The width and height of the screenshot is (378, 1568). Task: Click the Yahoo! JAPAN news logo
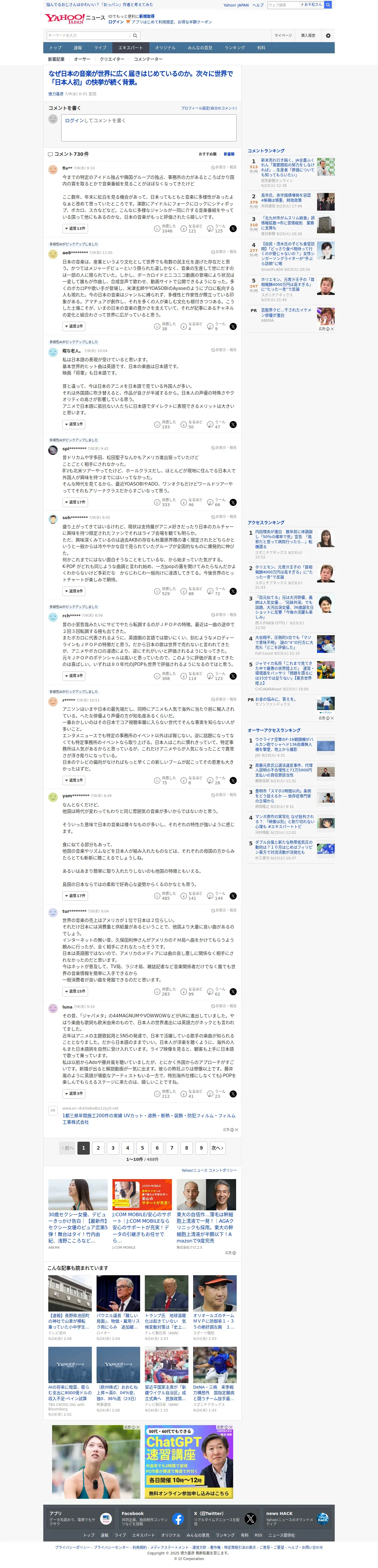click(x=75, y=19)
